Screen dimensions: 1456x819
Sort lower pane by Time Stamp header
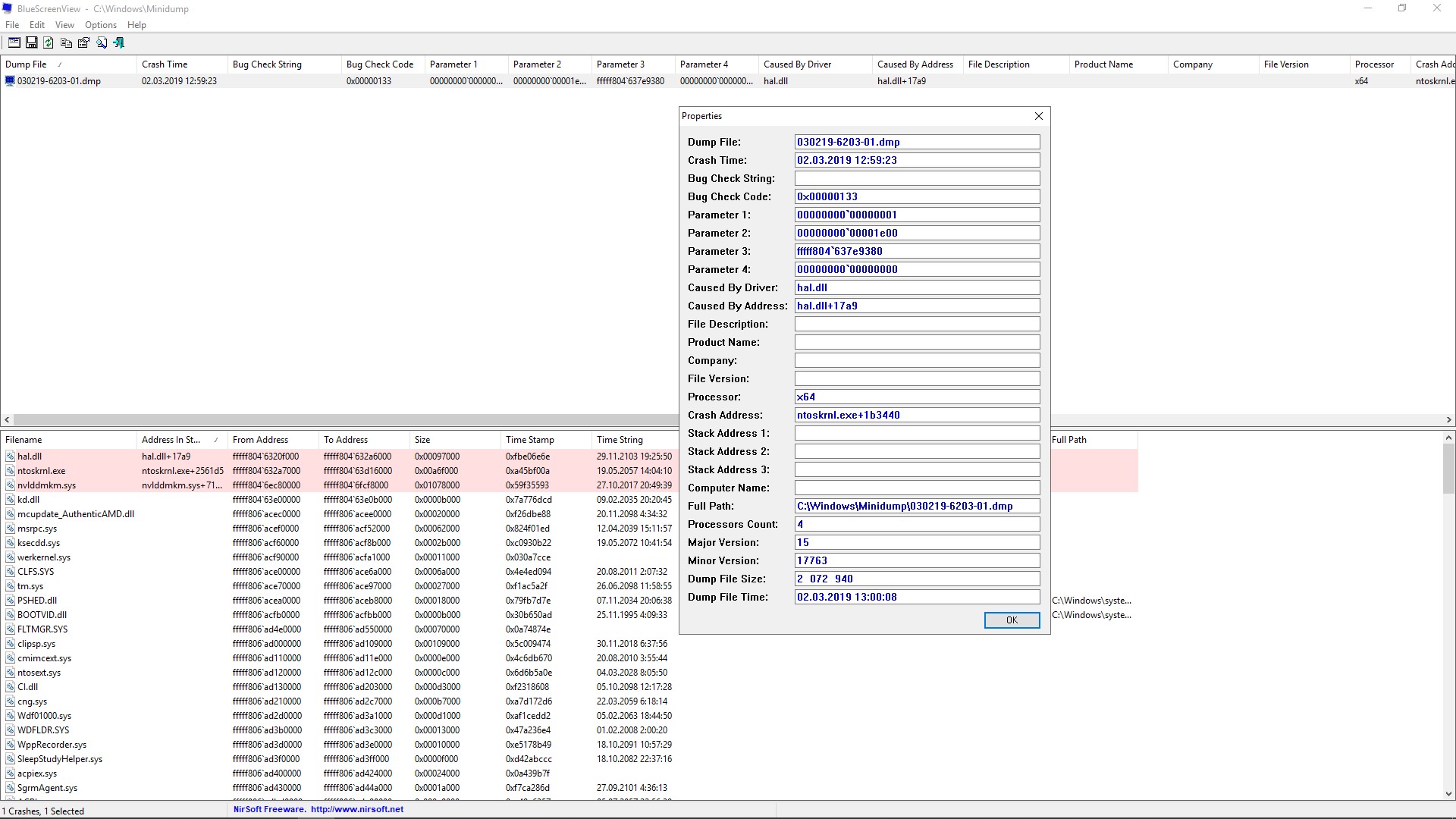546,440
